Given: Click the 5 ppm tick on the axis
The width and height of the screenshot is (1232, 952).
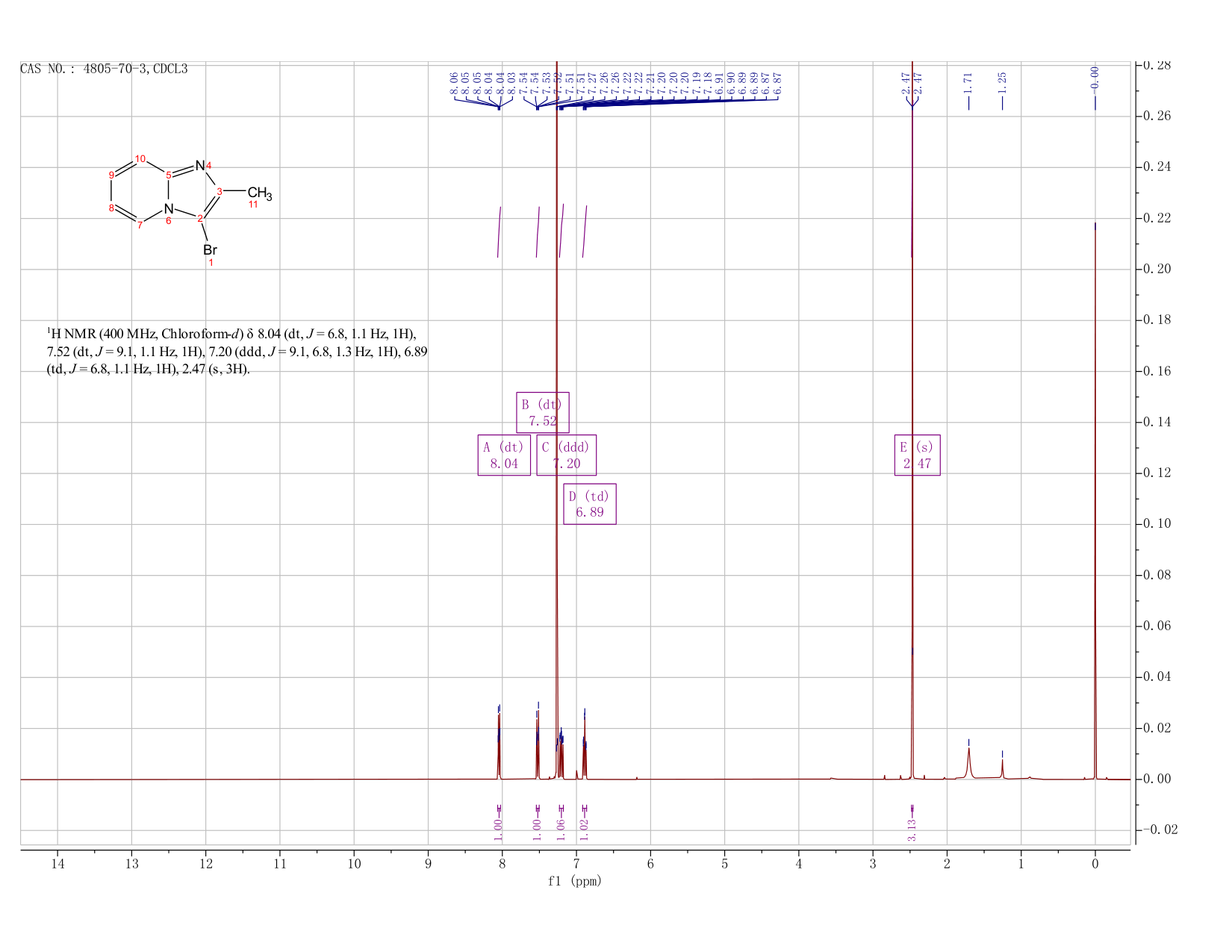Looking at the screenshot, I should click(724, 864).
